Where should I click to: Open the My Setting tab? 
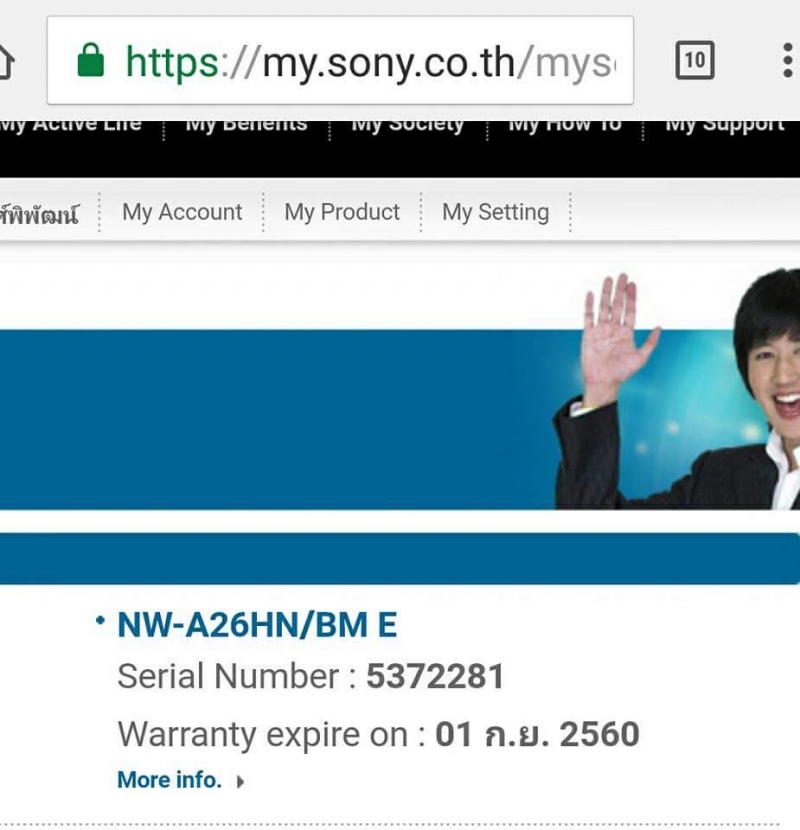[x=495, y=212]
